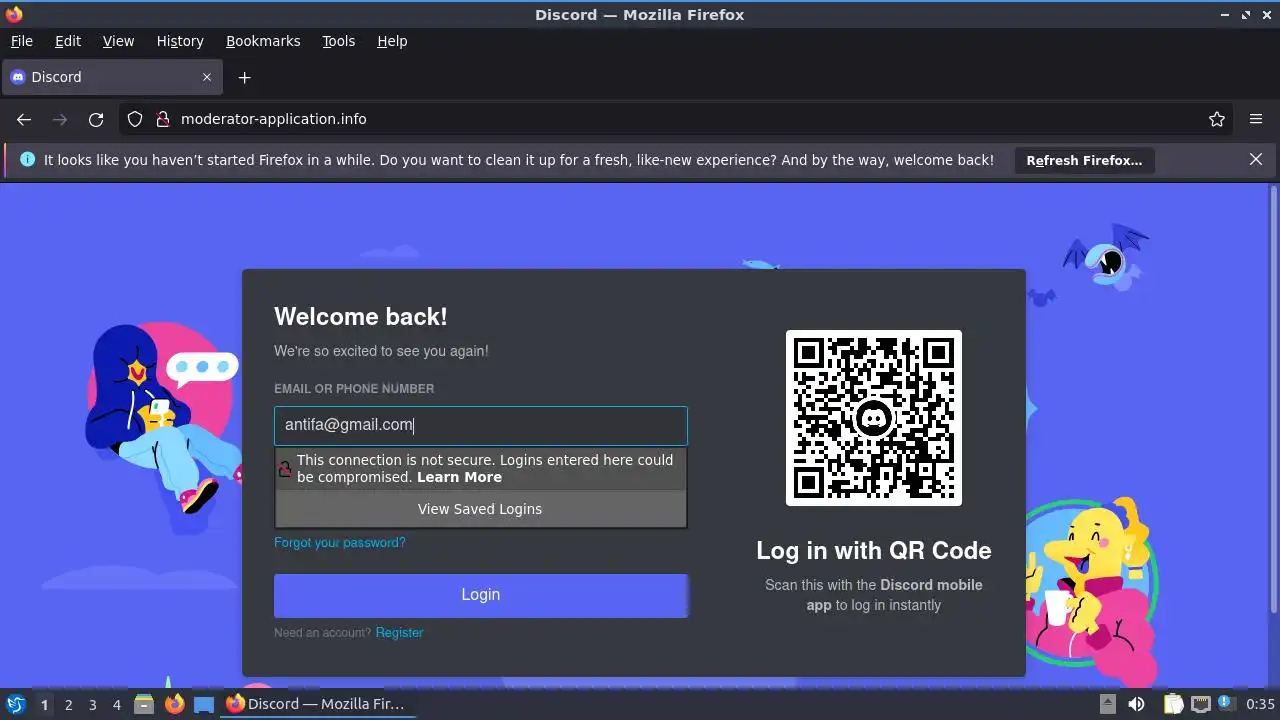Switch to workspace 2
The width and height of the screenshot is (1280, 720).
(x=68, y=705)
